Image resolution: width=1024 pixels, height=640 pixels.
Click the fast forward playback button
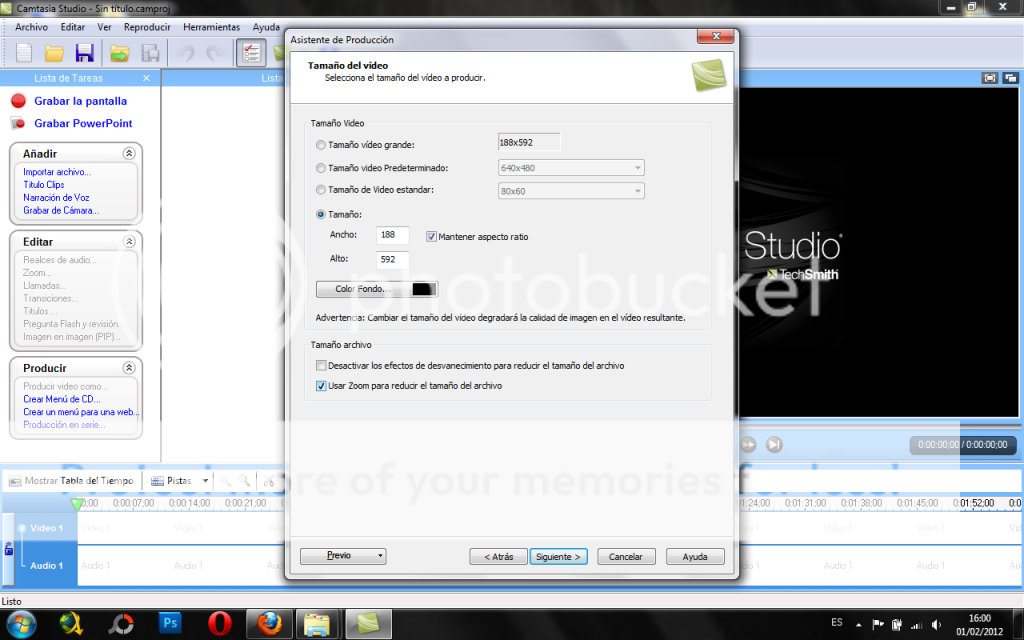[x=748, y=444]
